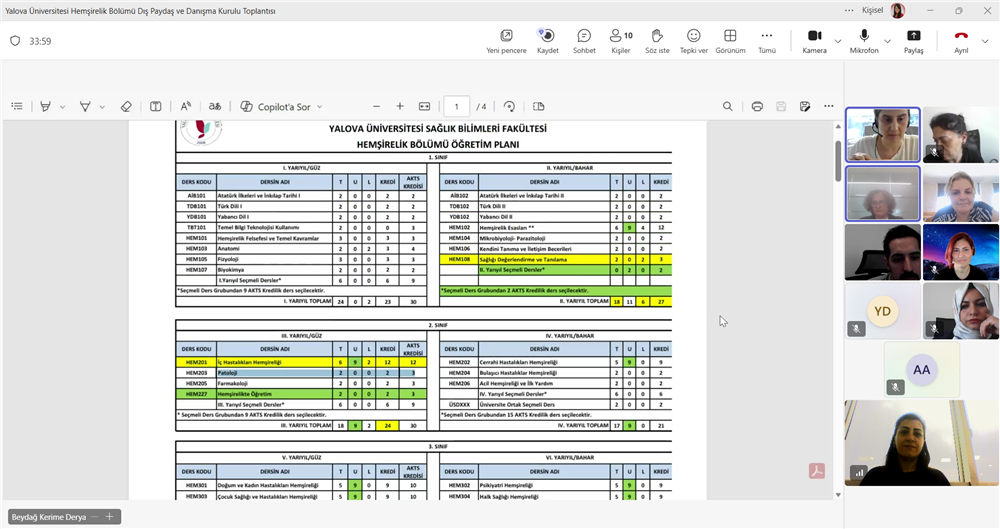Toggle the Mikrofon mute state
This screenshot has height=529, width=1000.
[864, 41]
